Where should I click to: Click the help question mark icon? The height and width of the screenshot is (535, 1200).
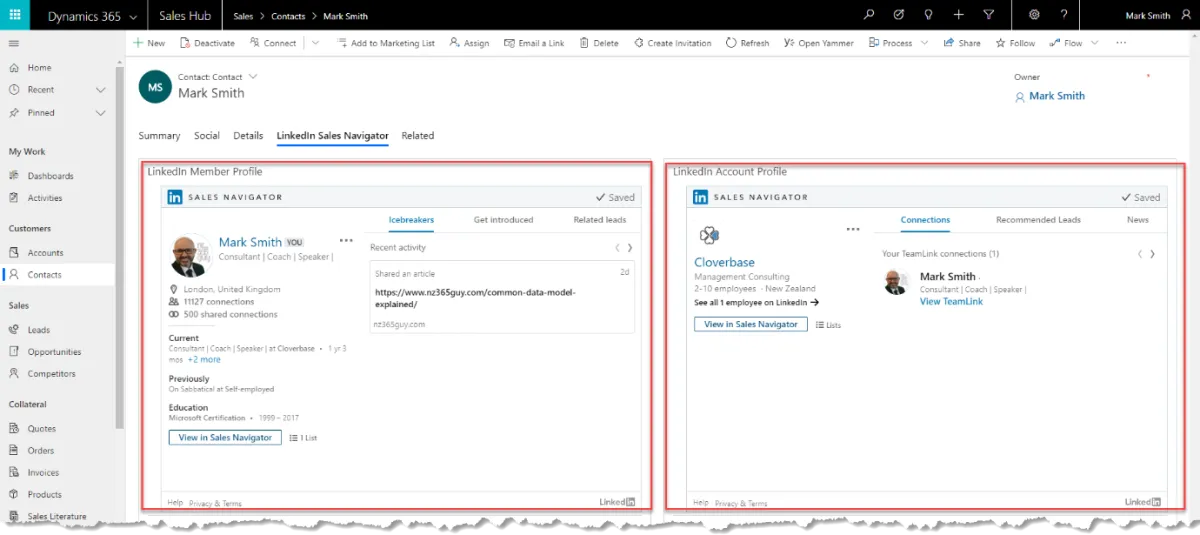pos(1064,15)
